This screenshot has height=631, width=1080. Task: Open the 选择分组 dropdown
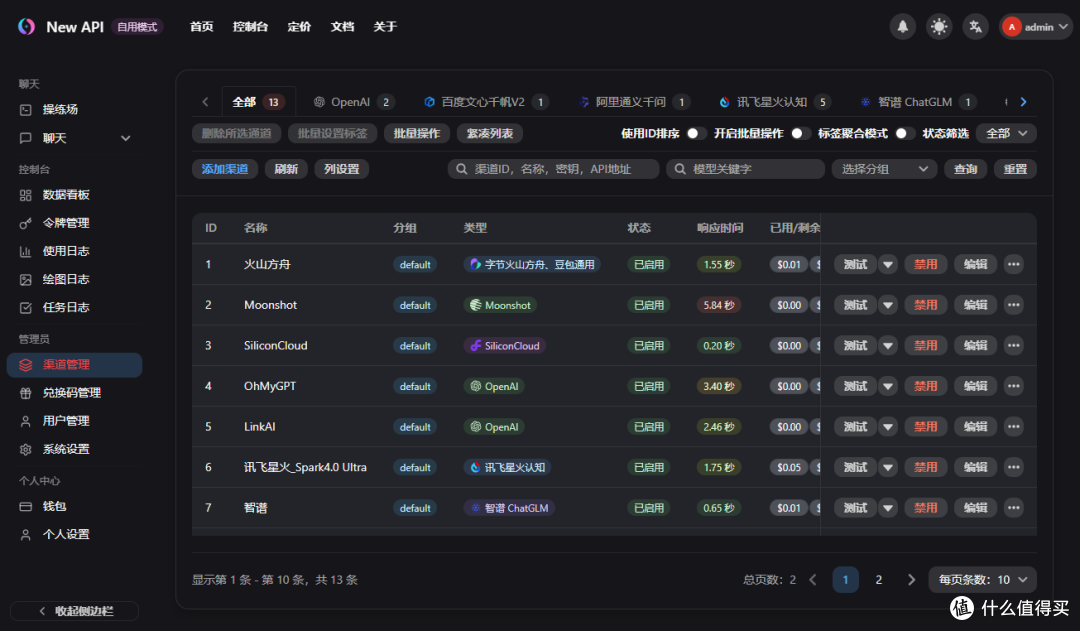tap(884, 169)
